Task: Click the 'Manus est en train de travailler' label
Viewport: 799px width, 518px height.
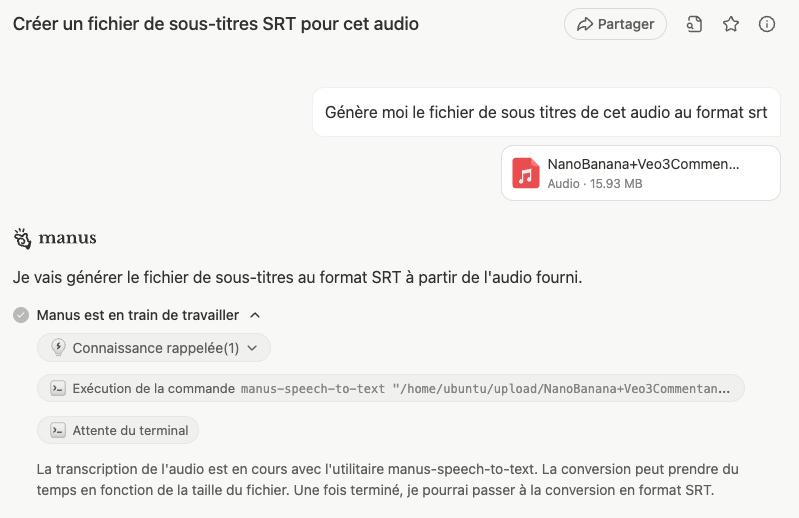Action: 138,315
